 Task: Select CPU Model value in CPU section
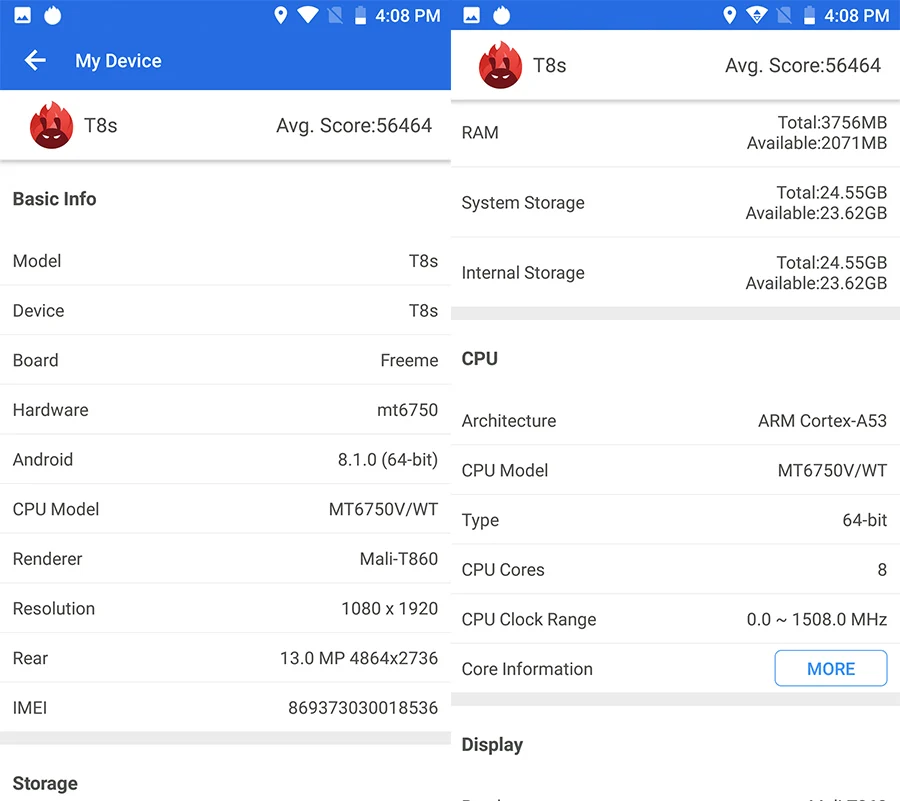coord(832,471)
